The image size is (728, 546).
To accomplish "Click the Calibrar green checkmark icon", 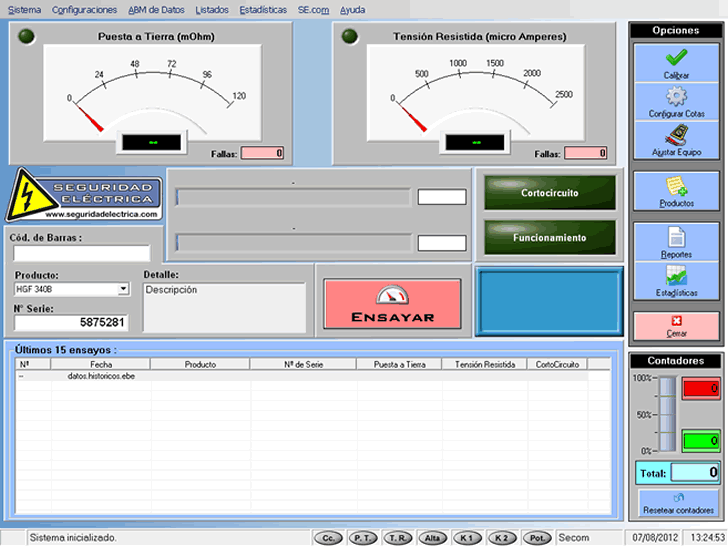I will click(x=676, y=58).
